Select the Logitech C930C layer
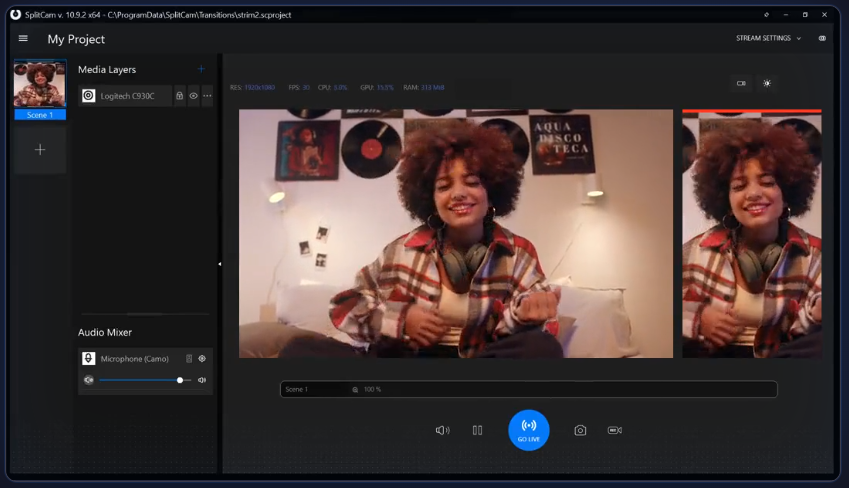The height and width of the screenshot is (488, 849). pos(125,96)
